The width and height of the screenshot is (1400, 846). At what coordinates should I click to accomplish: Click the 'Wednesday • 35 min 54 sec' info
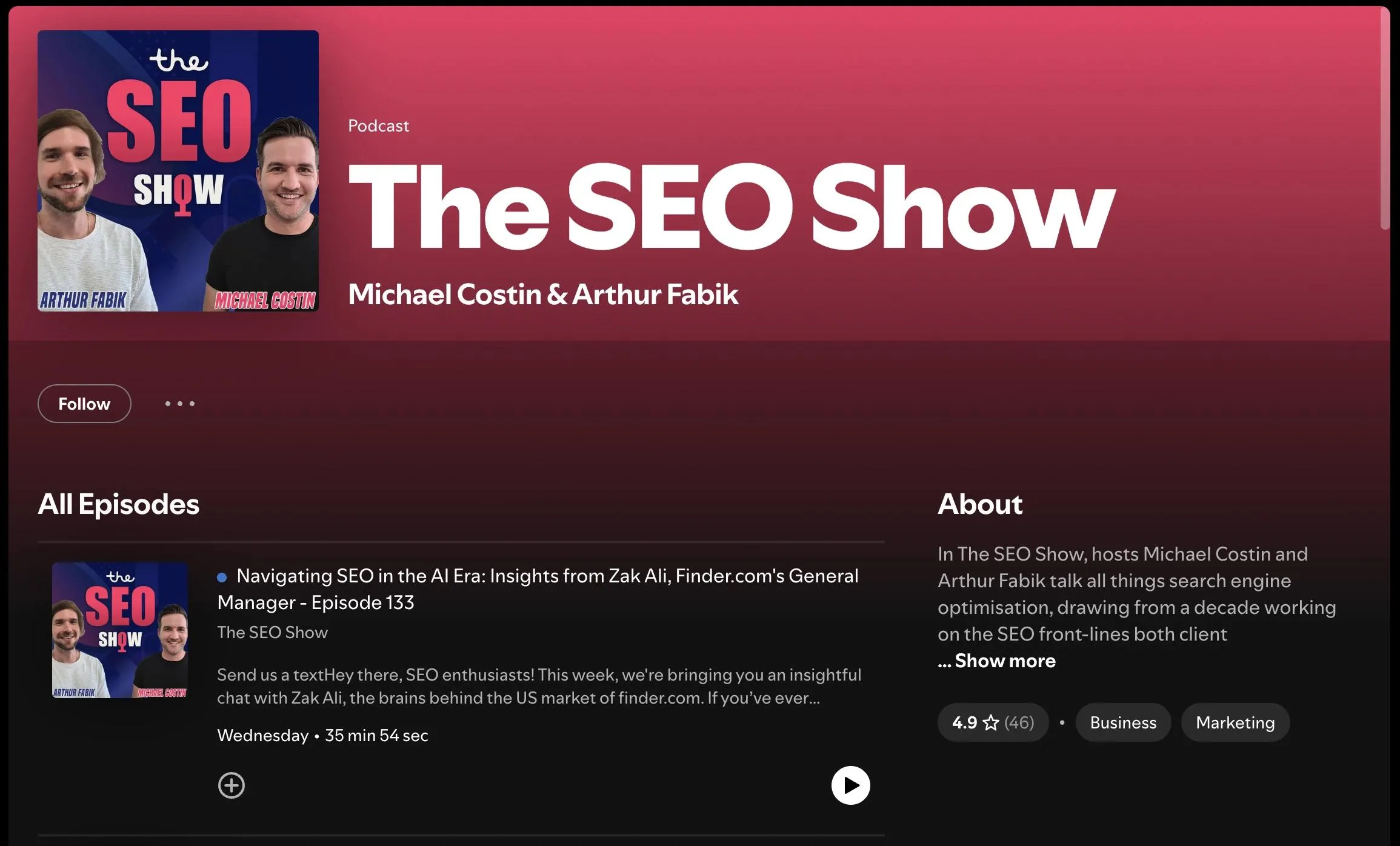pyautogui.click(x=322, y=736)
